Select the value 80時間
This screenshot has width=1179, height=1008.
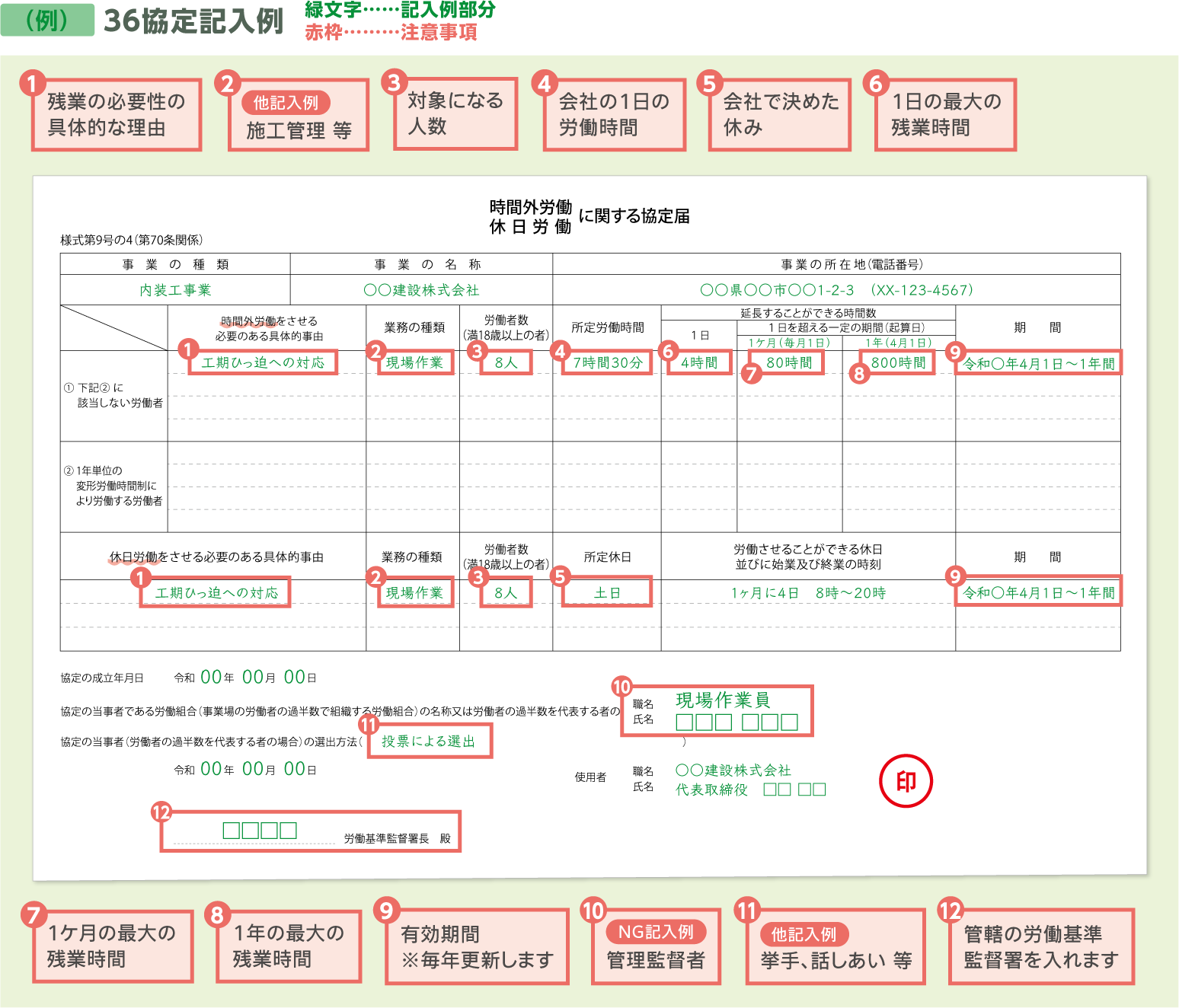[x=789, y=362]
